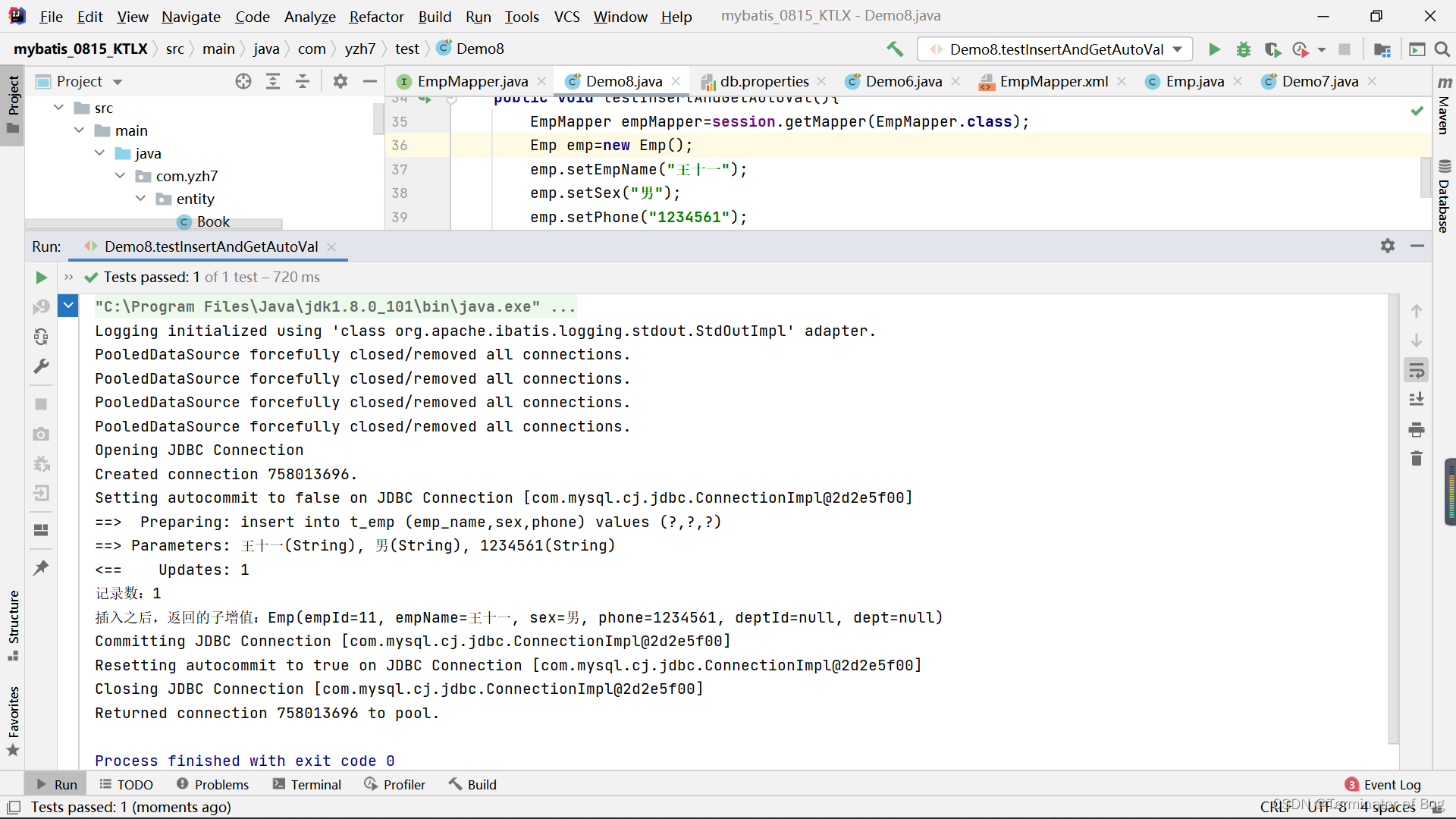Open the Refactor menu

[x=377, y=17]
